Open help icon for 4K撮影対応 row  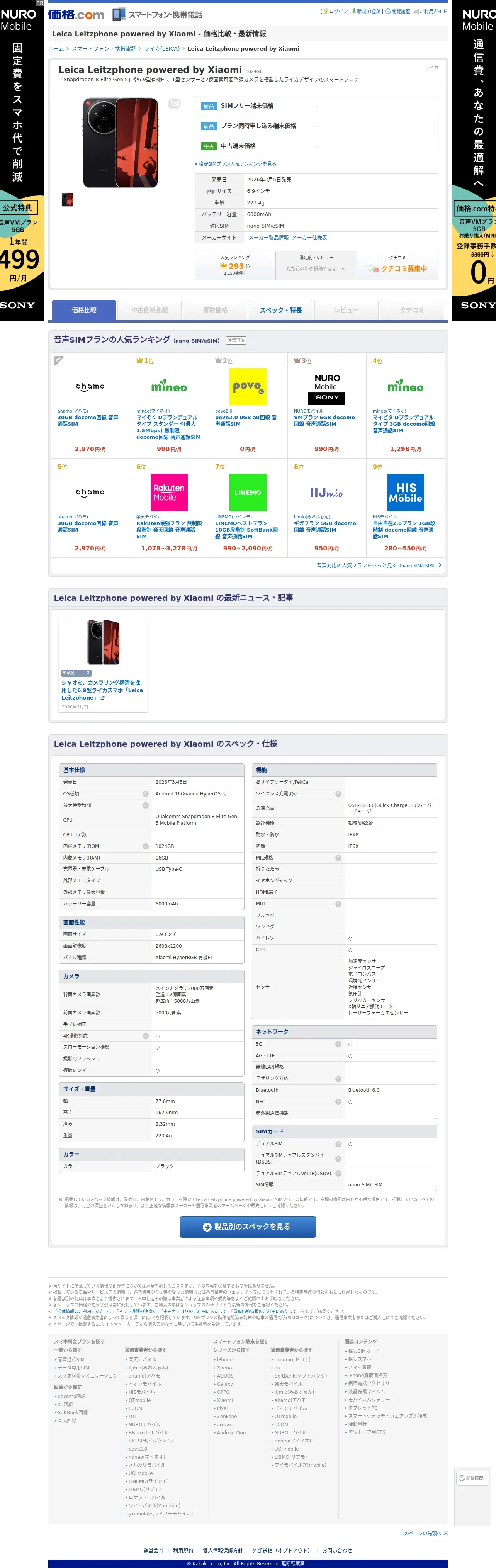point(146,1036)
